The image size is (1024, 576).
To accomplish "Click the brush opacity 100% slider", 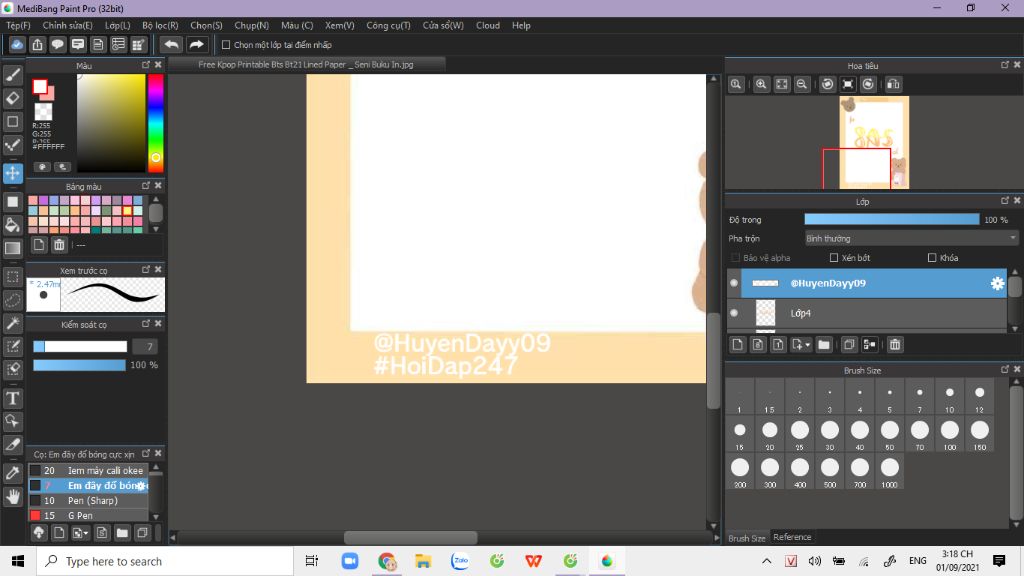I will [79, 365].
